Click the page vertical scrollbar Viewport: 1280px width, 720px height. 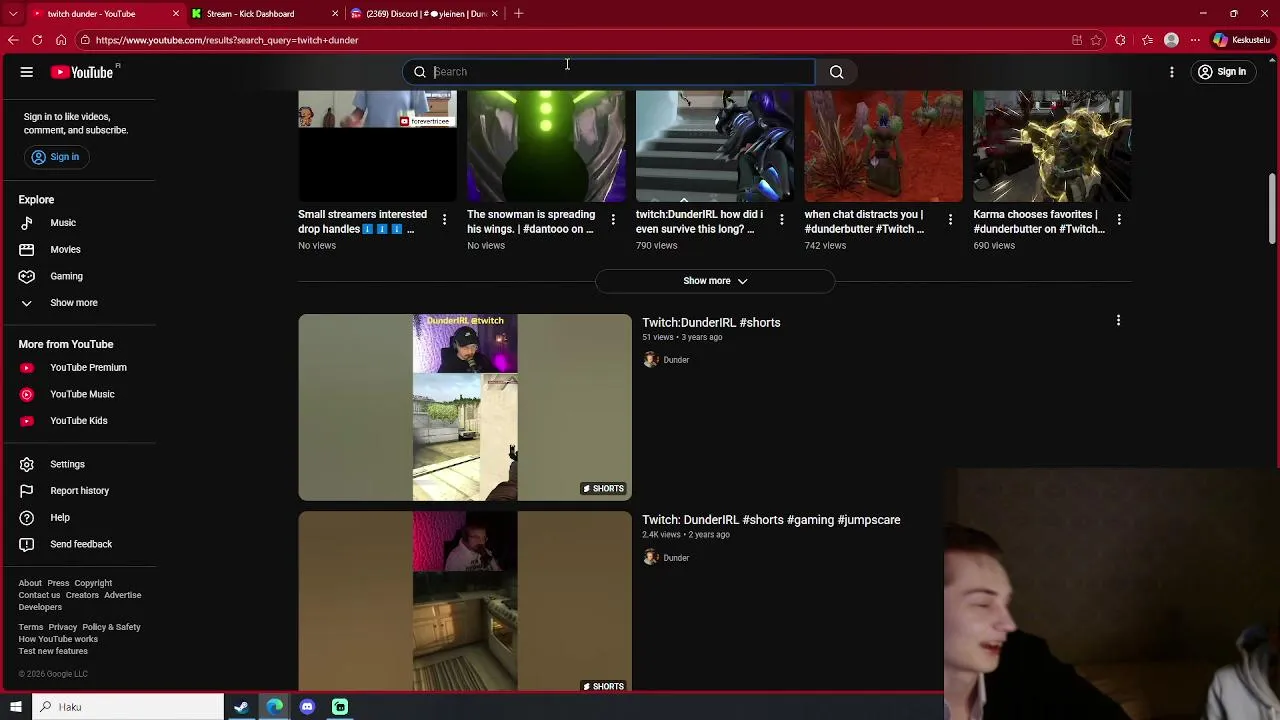coord(1273,210)
